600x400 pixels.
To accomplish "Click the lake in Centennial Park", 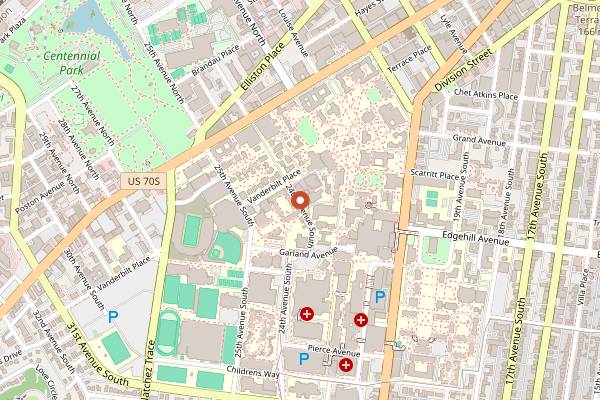I will pos(95,25).
